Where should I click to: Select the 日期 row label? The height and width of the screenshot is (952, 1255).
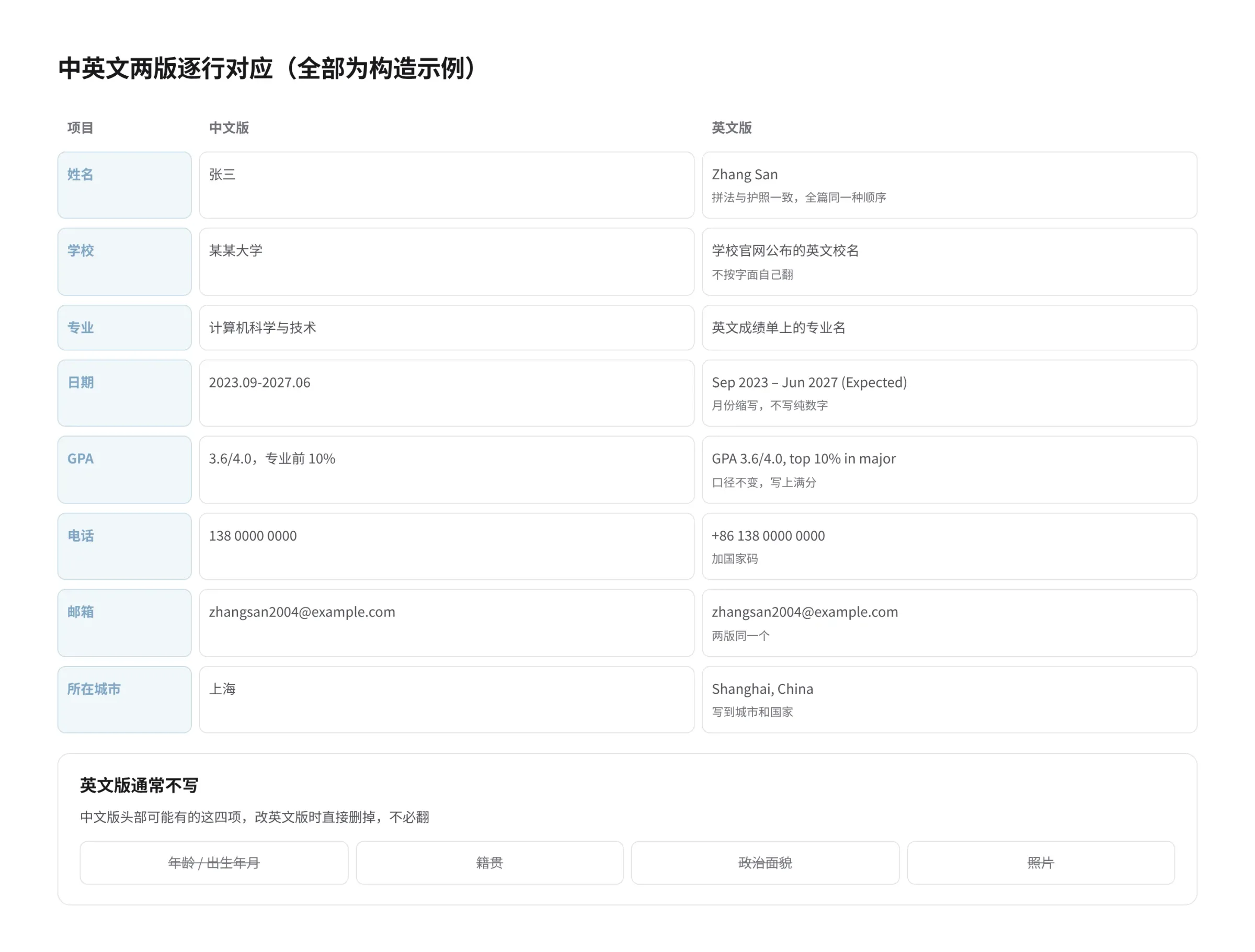click(124, 393)
